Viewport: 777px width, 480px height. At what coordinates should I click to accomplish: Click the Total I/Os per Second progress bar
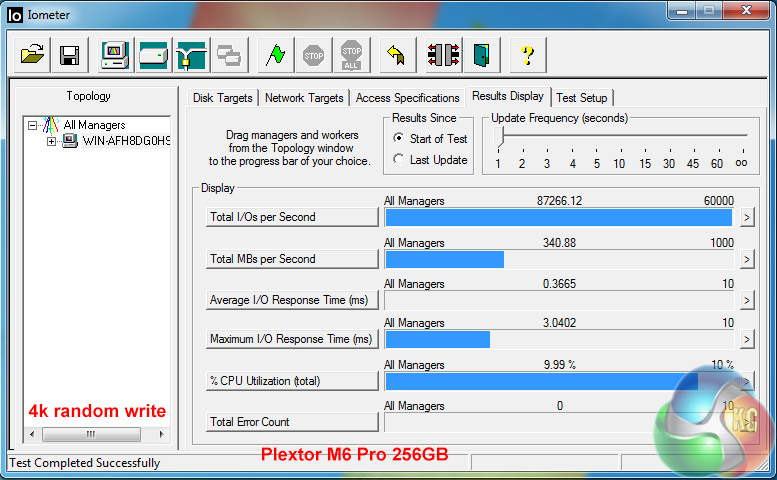point(559,217)
